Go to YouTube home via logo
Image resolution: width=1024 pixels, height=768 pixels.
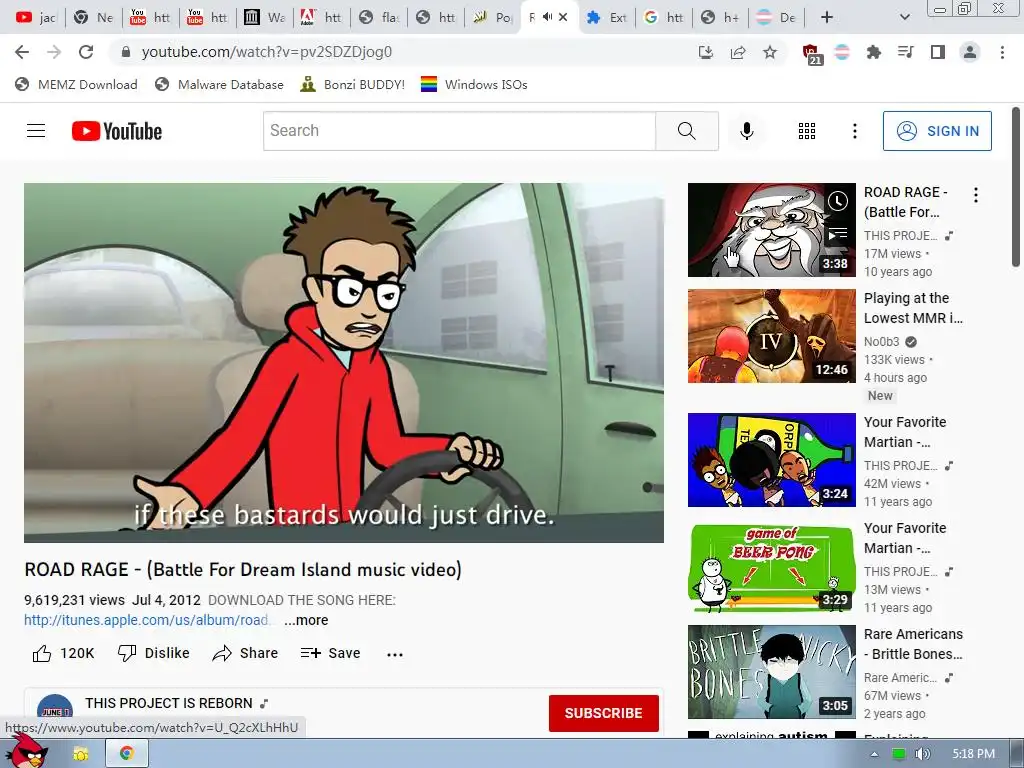click(x=117, y=131)
